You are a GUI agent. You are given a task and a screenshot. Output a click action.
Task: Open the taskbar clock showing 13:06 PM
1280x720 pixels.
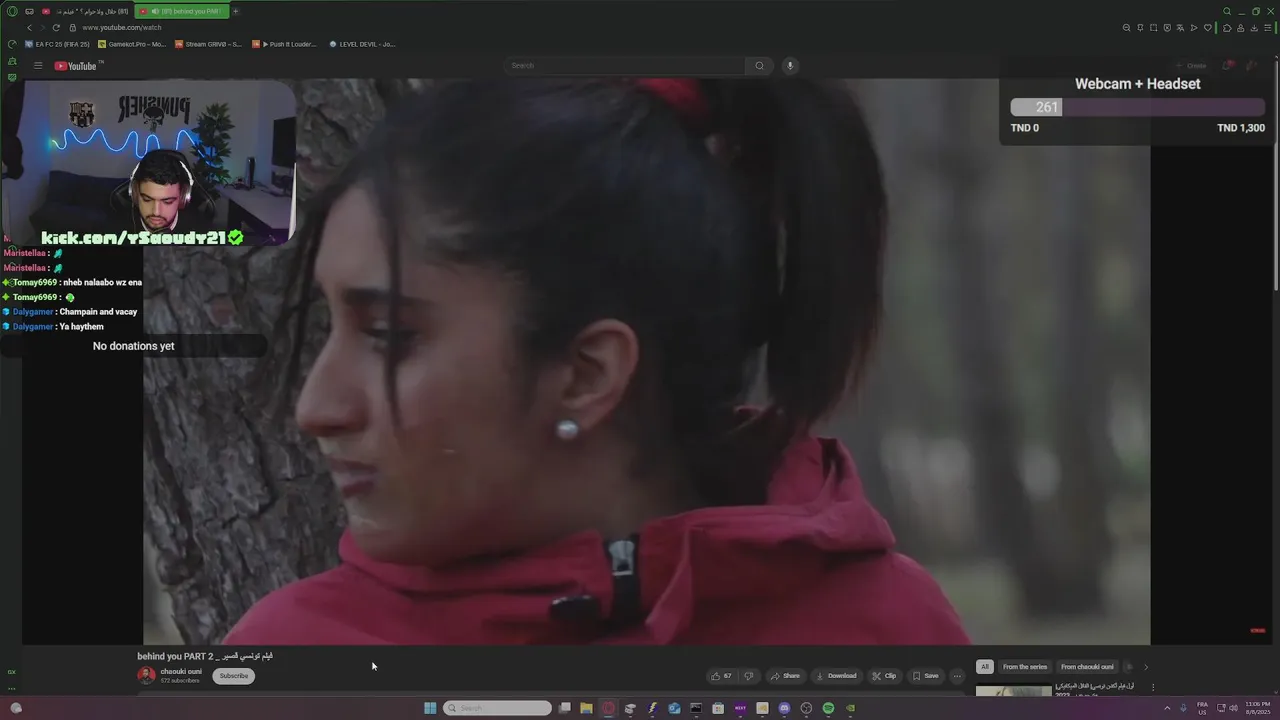coord(1258,708)
